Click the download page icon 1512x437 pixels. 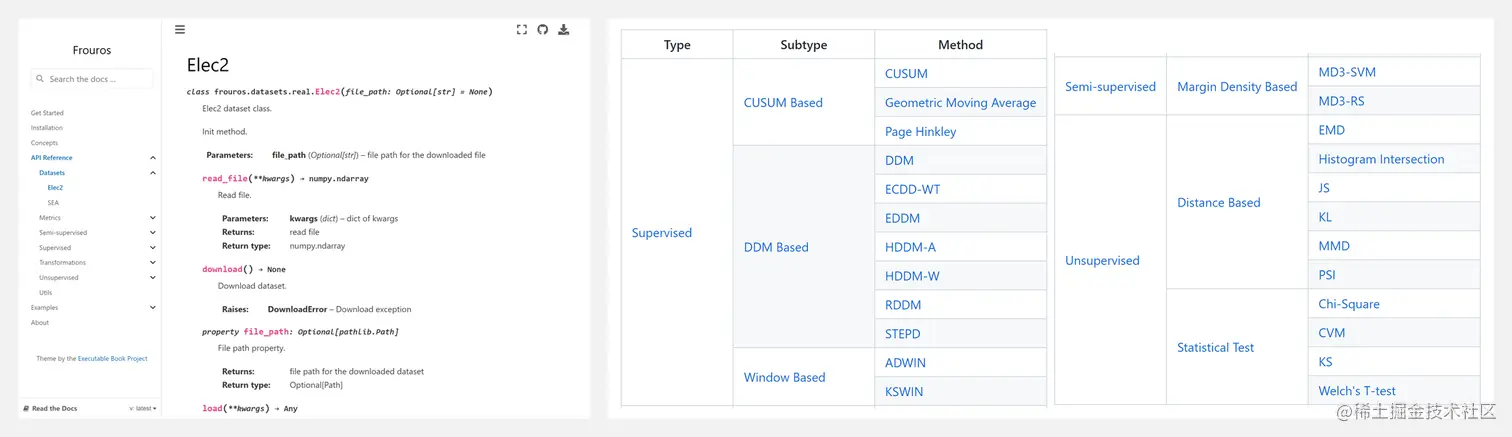click(564, 30)
